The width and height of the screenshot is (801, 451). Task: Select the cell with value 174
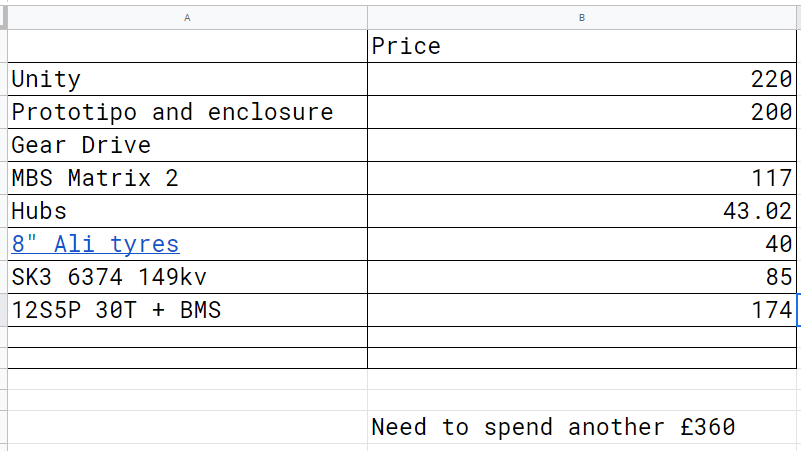(x=582, y=310)
